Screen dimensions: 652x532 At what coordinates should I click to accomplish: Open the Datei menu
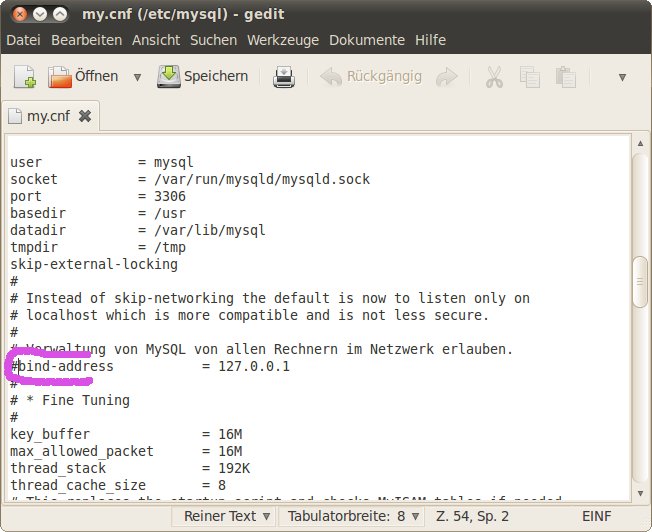click(24, 40)
